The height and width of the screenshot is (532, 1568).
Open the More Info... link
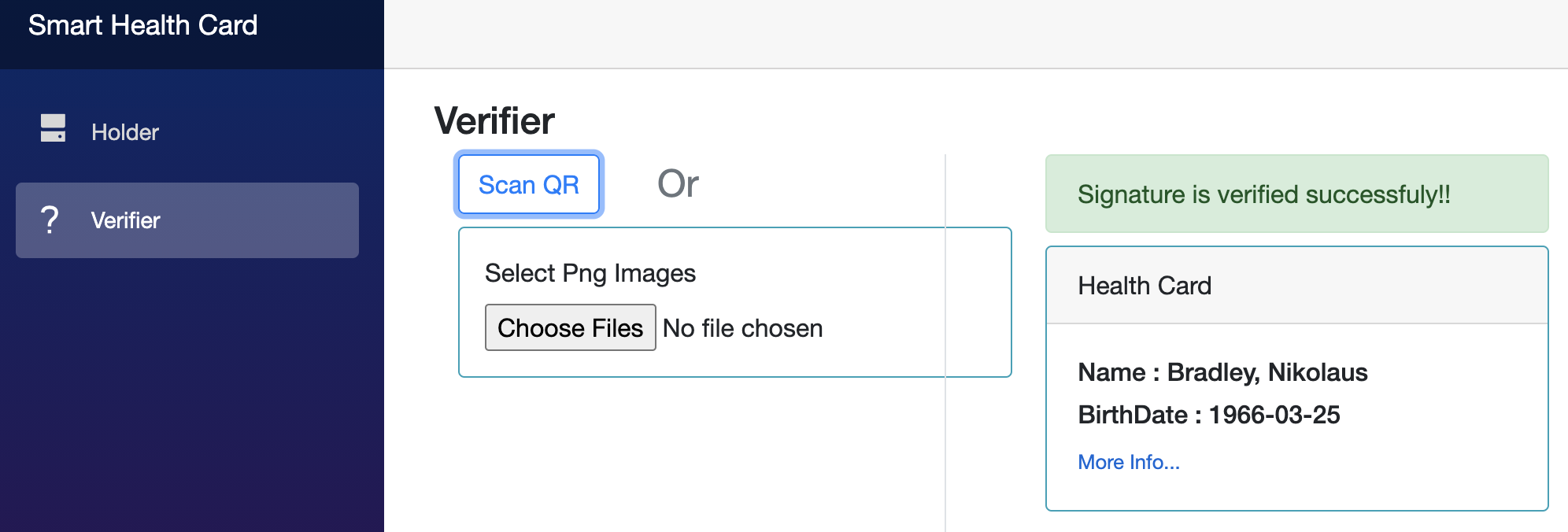tap(1129, 462)
